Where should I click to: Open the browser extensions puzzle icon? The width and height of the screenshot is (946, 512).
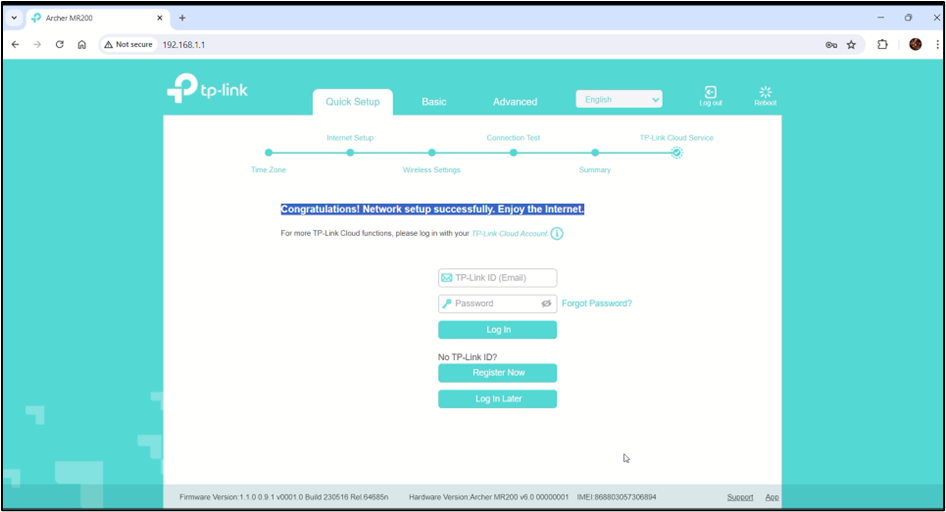(883, 45)
